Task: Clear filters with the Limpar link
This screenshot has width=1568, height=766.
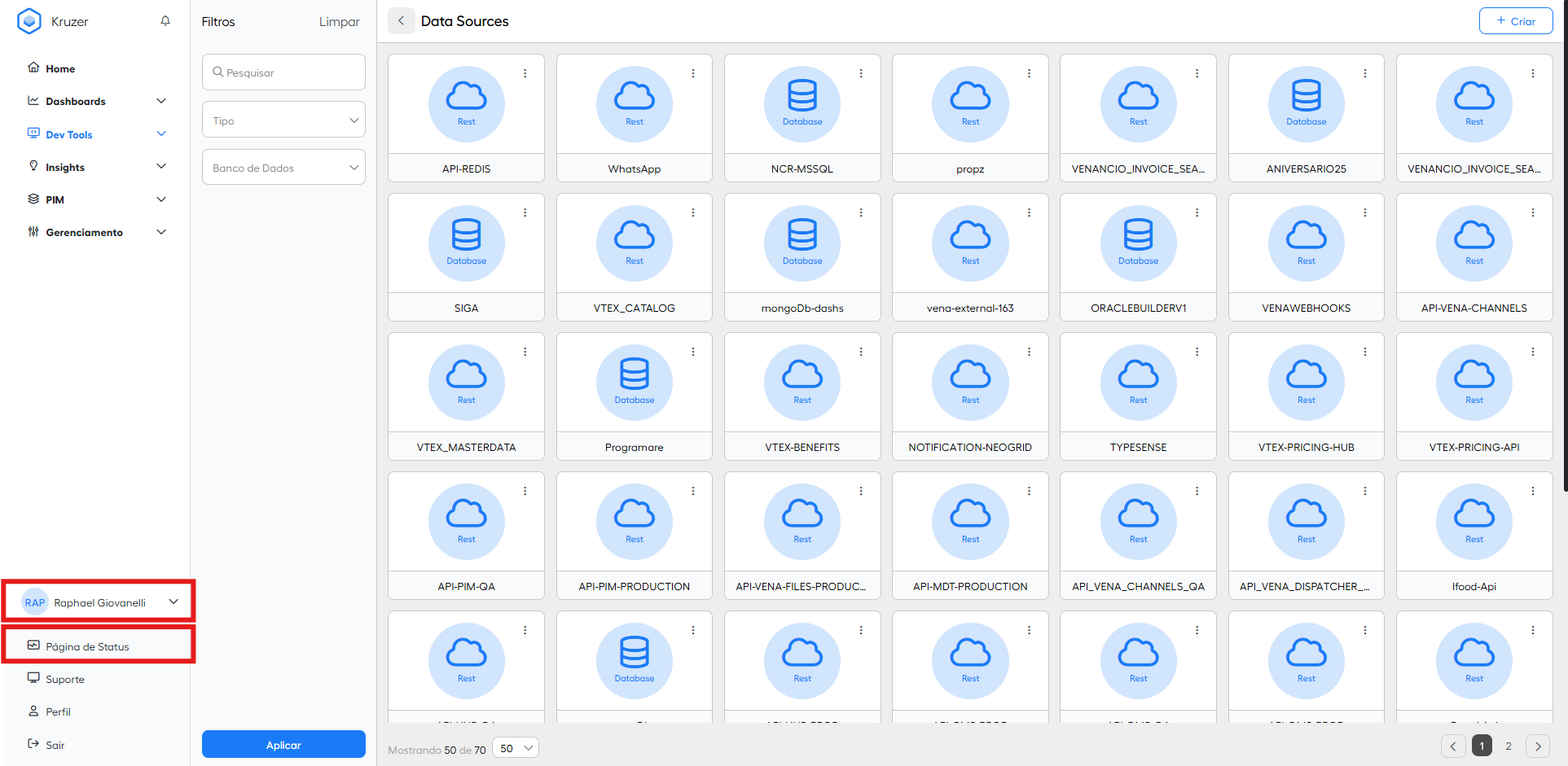Action: pos(339,22)
